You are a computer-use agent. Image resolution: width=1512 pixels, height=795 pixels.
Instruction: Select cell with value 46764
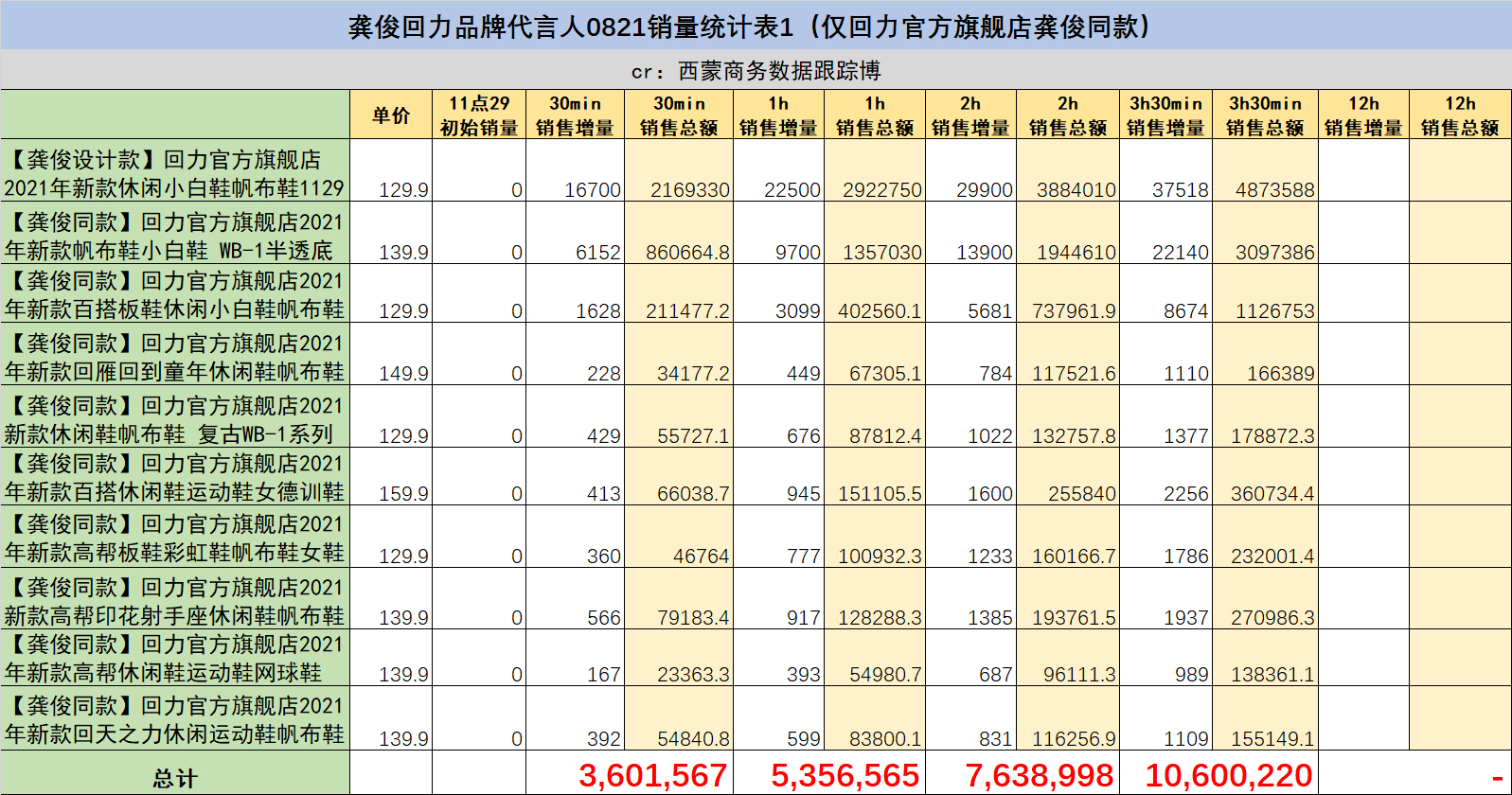pos(679,538)
